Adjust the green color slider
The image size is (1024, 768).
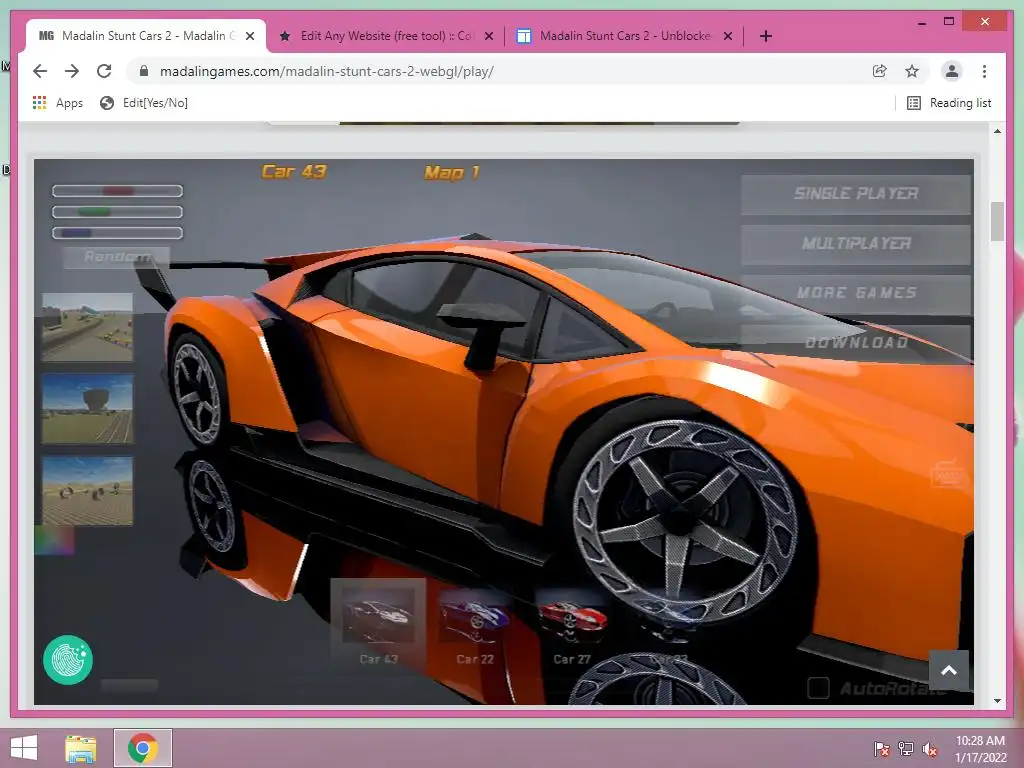[118, 212]
